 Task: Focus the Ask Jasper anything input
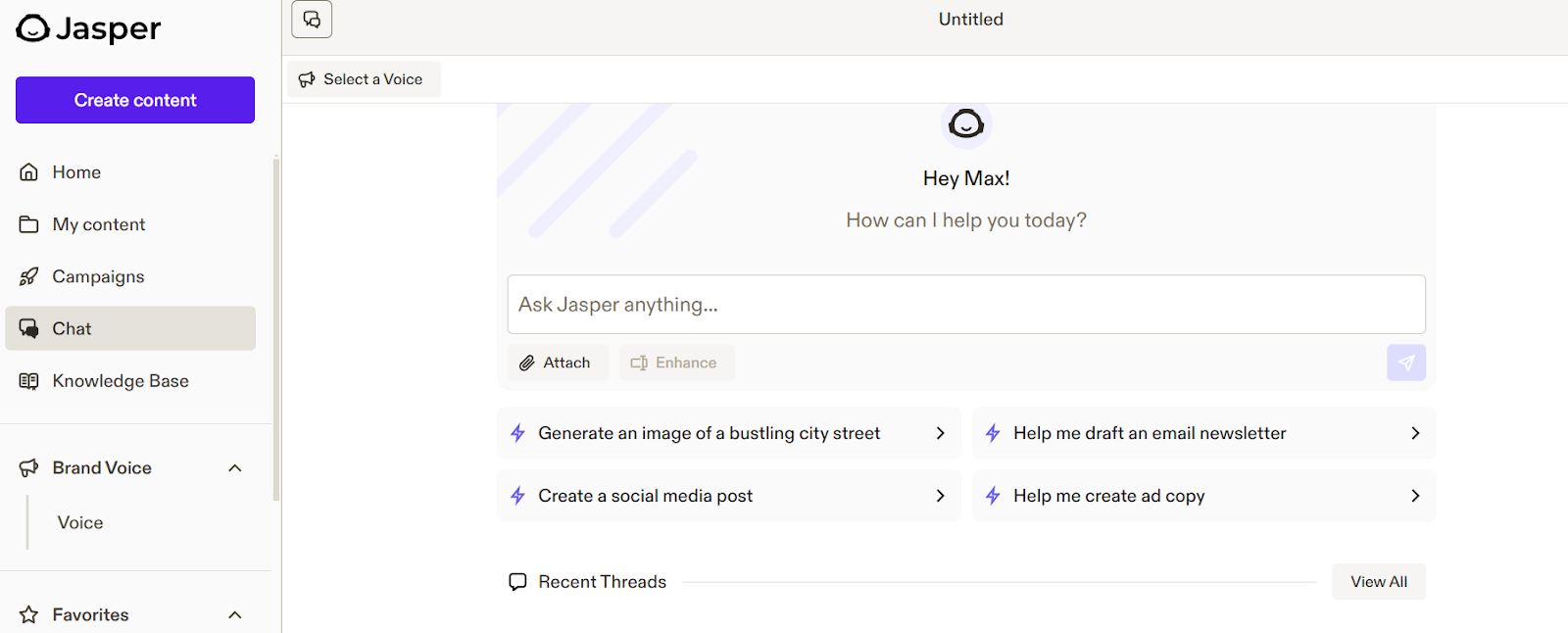point(966,305)
